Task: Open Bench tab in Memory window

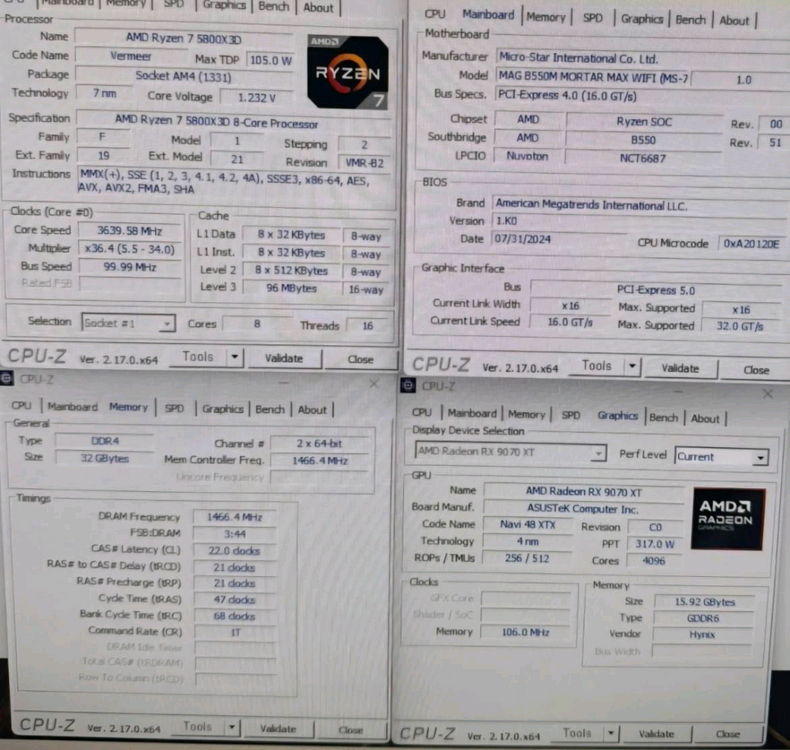Action: click(x=270, y=409)
